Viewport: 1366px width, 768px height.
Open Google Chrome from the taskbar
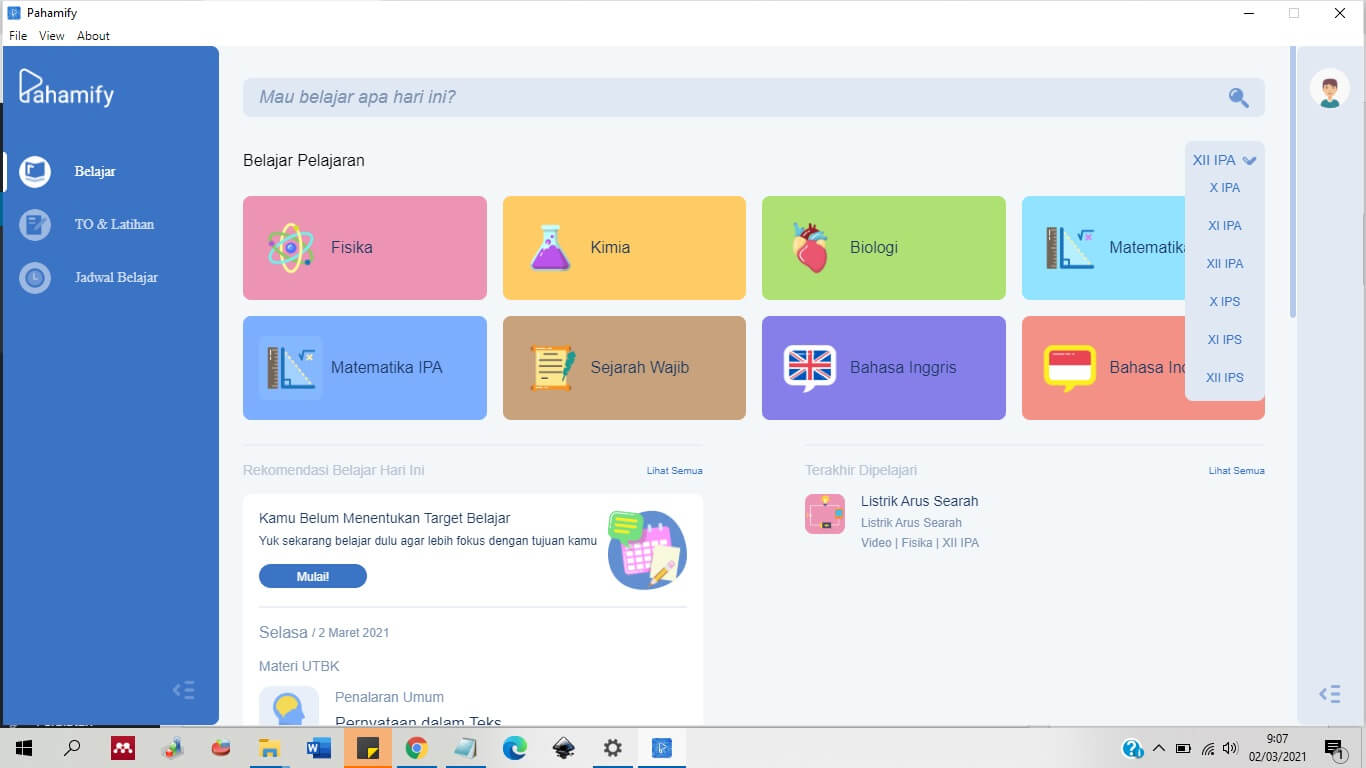(417, 748)
